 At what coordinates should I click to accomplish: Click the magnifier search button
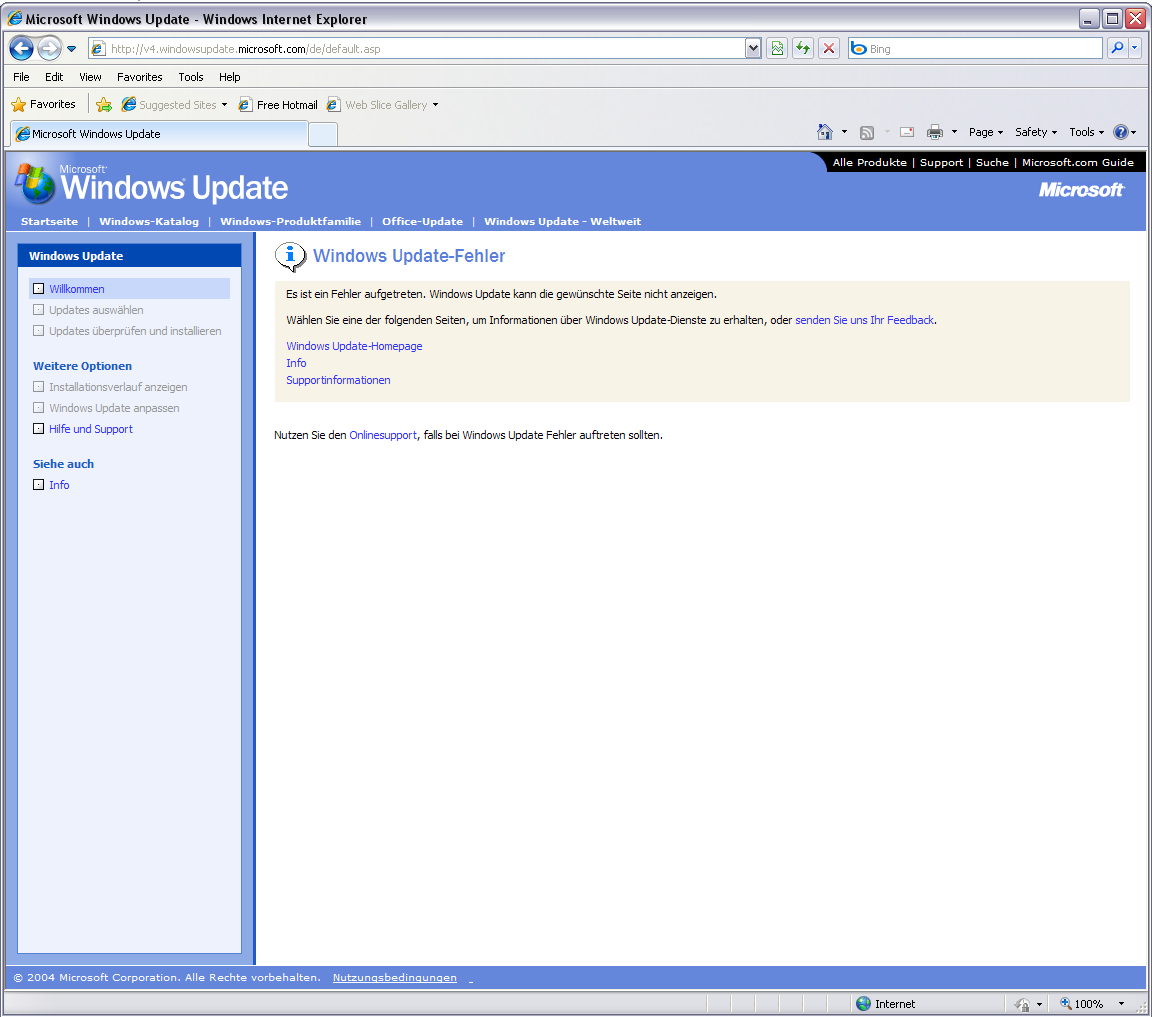(x=1117, y=48)
